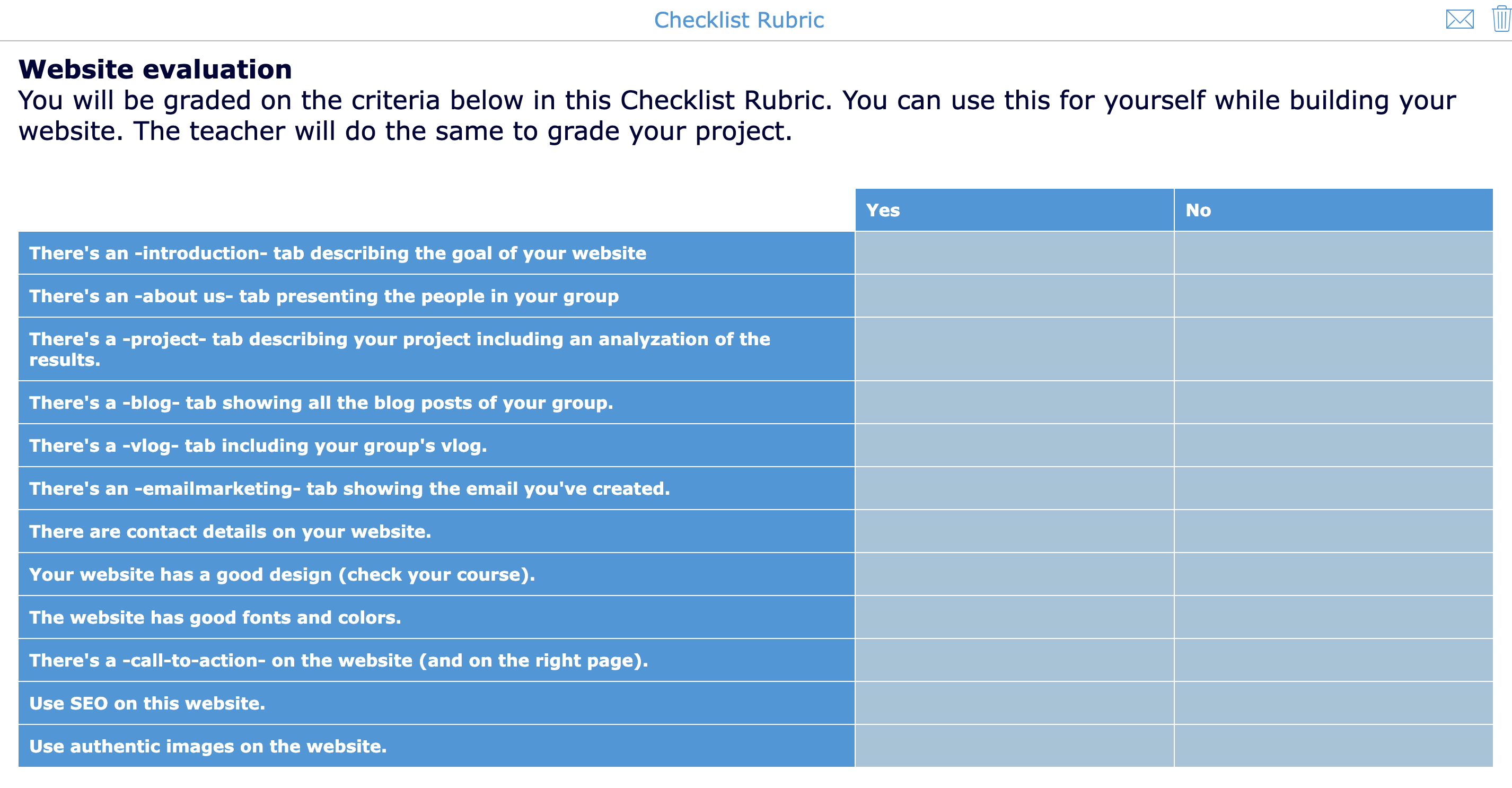Mark No for the introduction tab criterion

1332,253
